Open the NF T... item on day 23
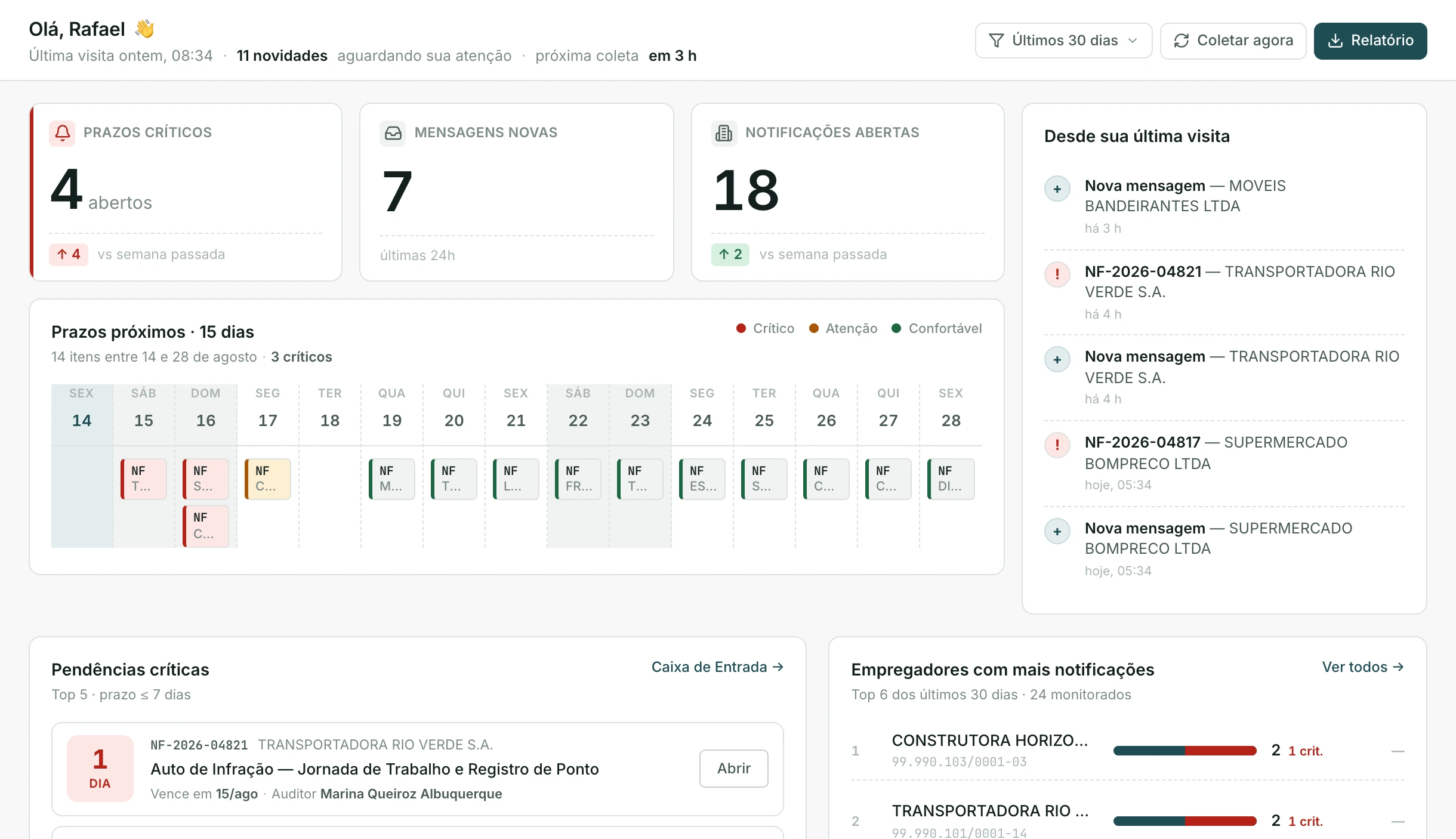The width and height of the screenshot is (1456, 839). [x=640, y=479]
